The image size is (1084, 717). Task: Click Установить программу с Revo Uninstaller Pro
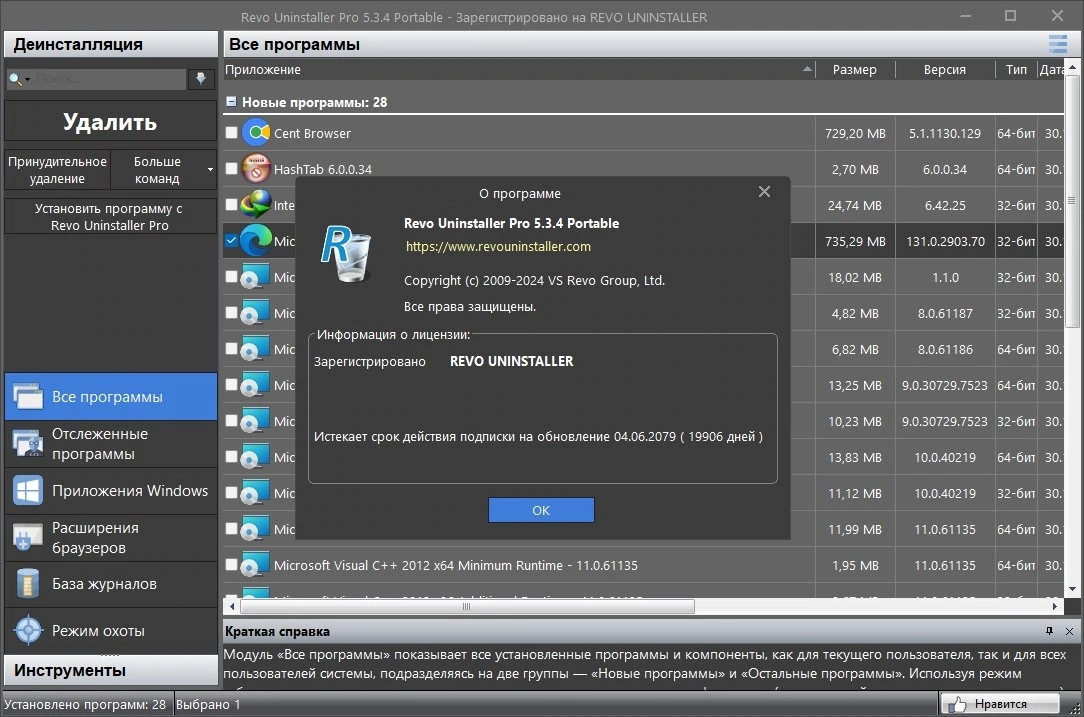coord(110,216)
